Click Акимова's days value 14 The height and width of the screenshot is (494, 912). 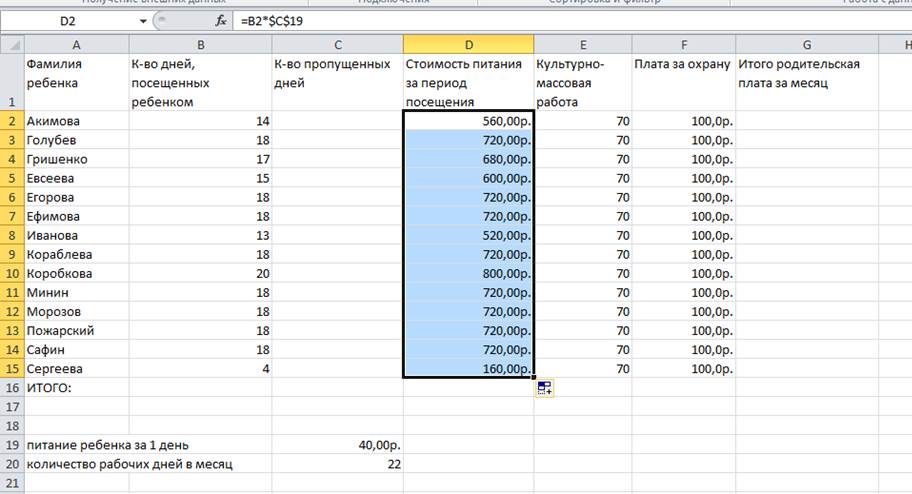pyautogui.click(x=200, y=121)
